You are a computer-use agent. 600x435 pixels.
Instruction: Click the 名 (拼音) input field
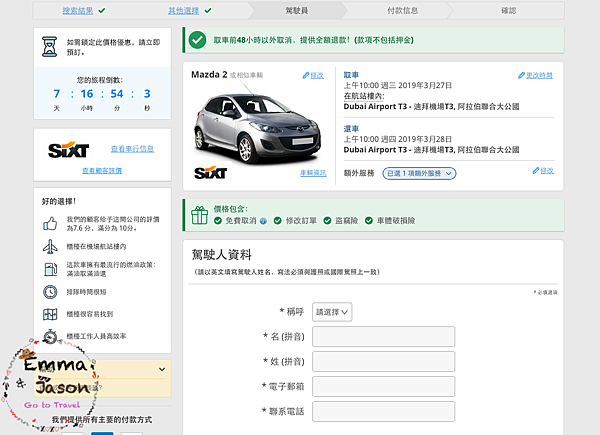pyautogui.click(x=383, y=337)
